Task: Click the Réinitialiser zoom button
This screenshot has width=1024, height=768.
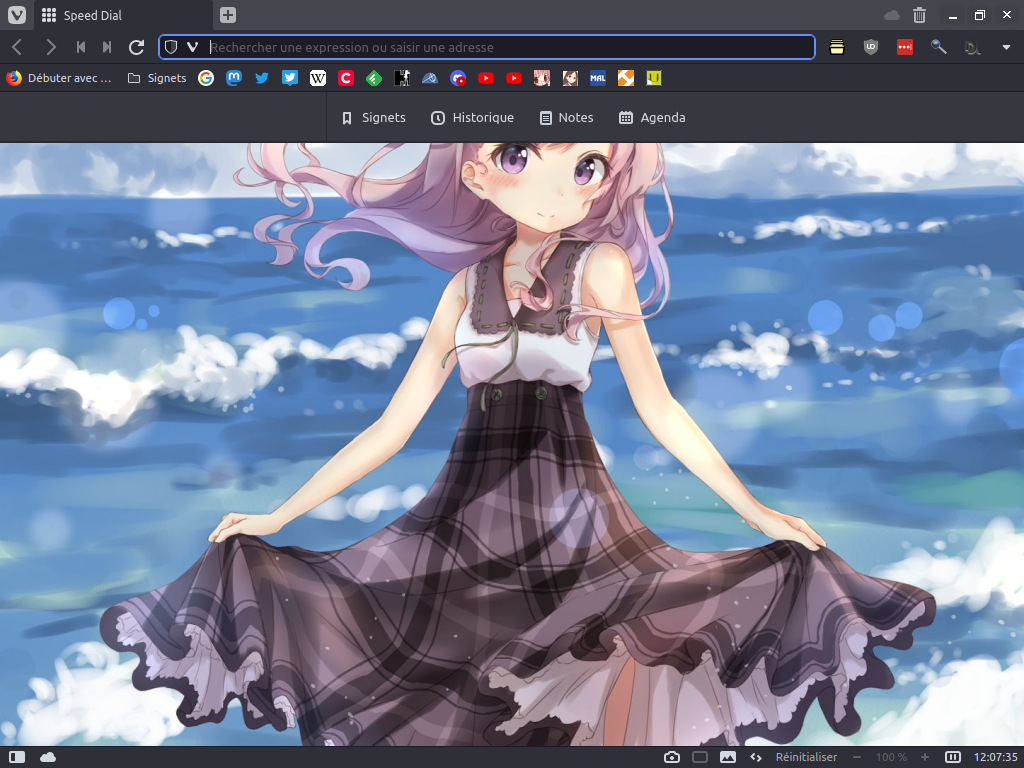Action: point(806,757)
